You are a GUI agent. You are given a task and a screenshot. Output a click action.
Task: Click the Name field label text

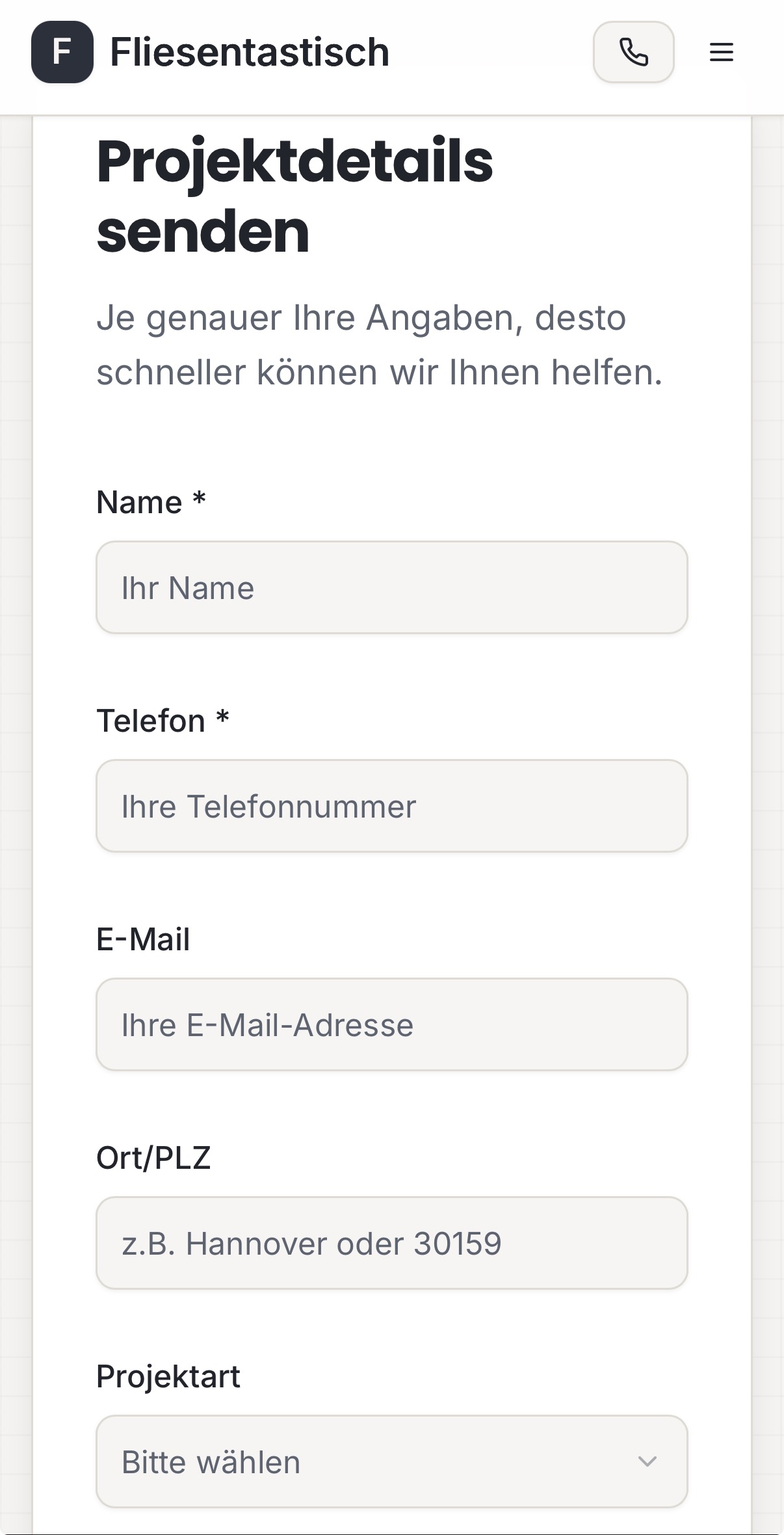click(x=139, y=503)
